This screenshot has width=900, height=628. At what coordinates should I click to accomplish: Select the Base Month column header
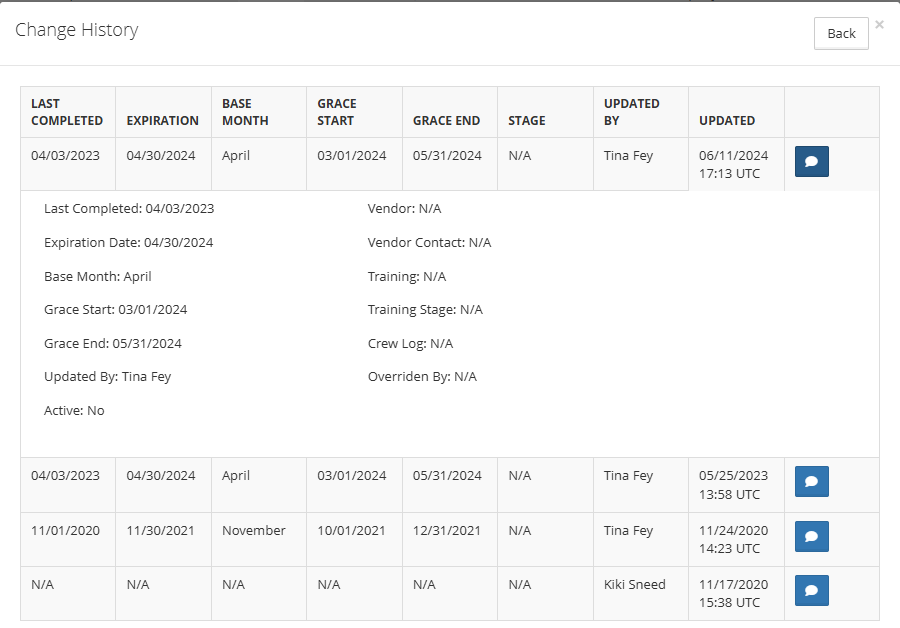(x=245, y=112)
